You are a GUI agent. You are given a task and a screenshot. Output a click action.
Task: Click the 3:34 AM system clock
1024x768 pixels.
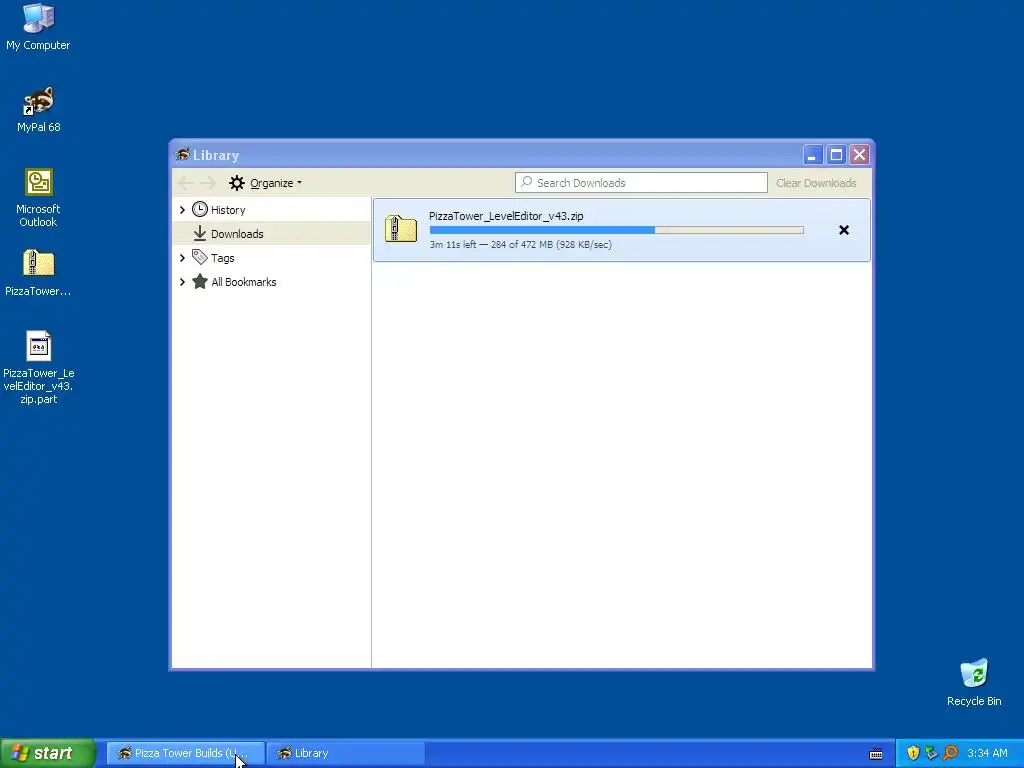pos(987,753)
